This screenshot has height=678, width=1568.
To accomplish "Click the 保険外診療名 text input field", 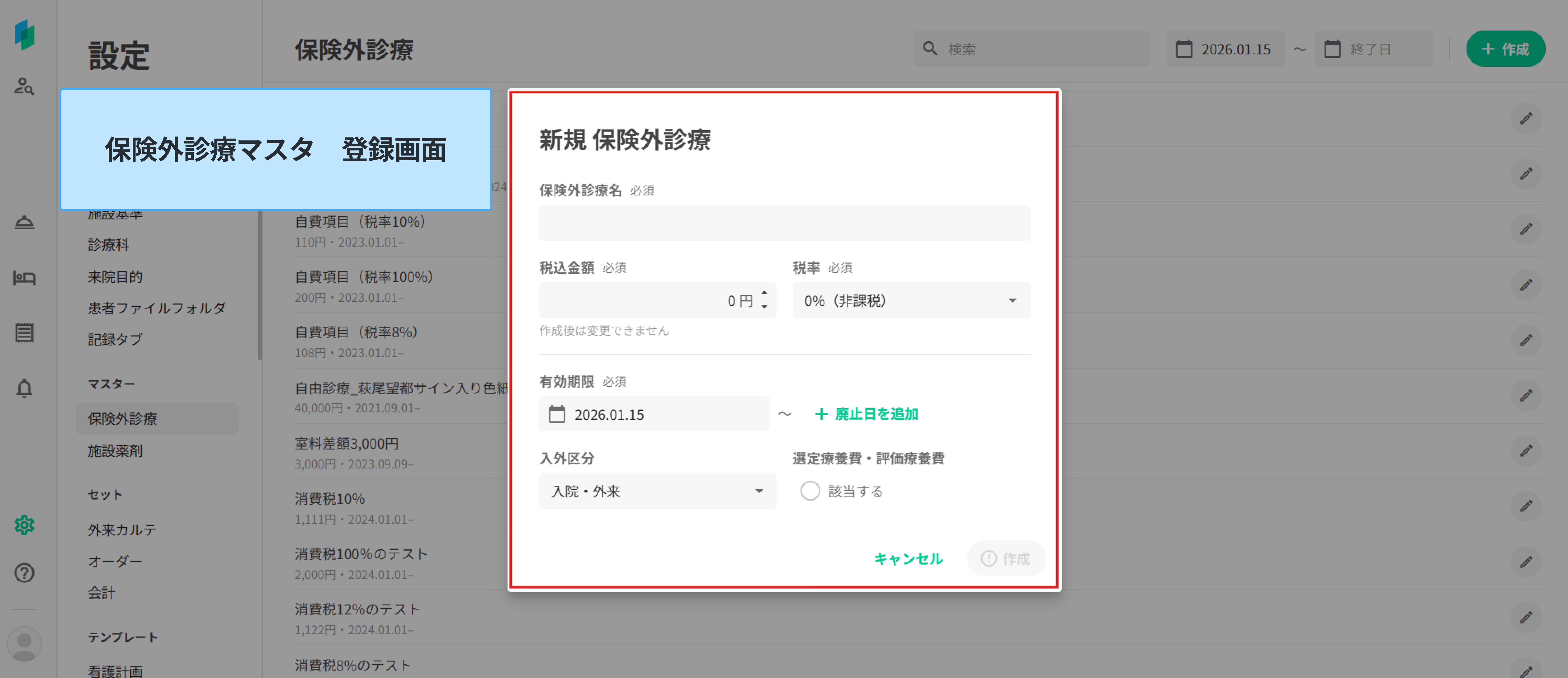I will coord(784,223).
